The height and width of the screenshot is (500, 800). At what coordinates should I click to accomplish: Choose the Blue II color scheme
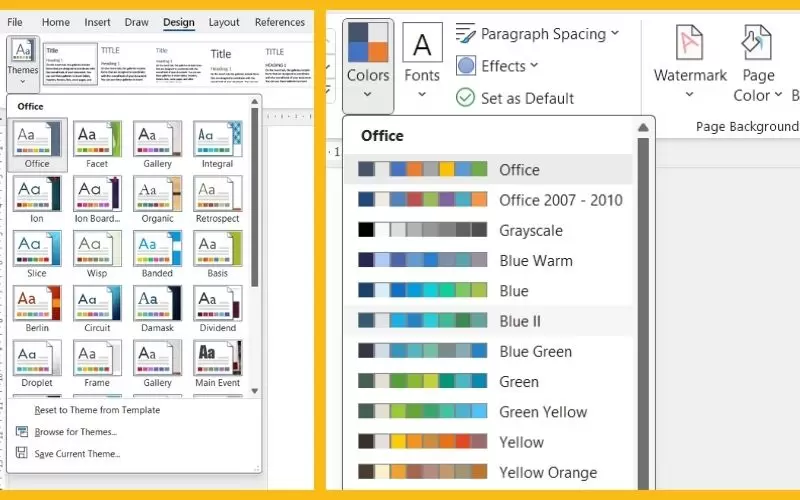(x=488, y=321)
